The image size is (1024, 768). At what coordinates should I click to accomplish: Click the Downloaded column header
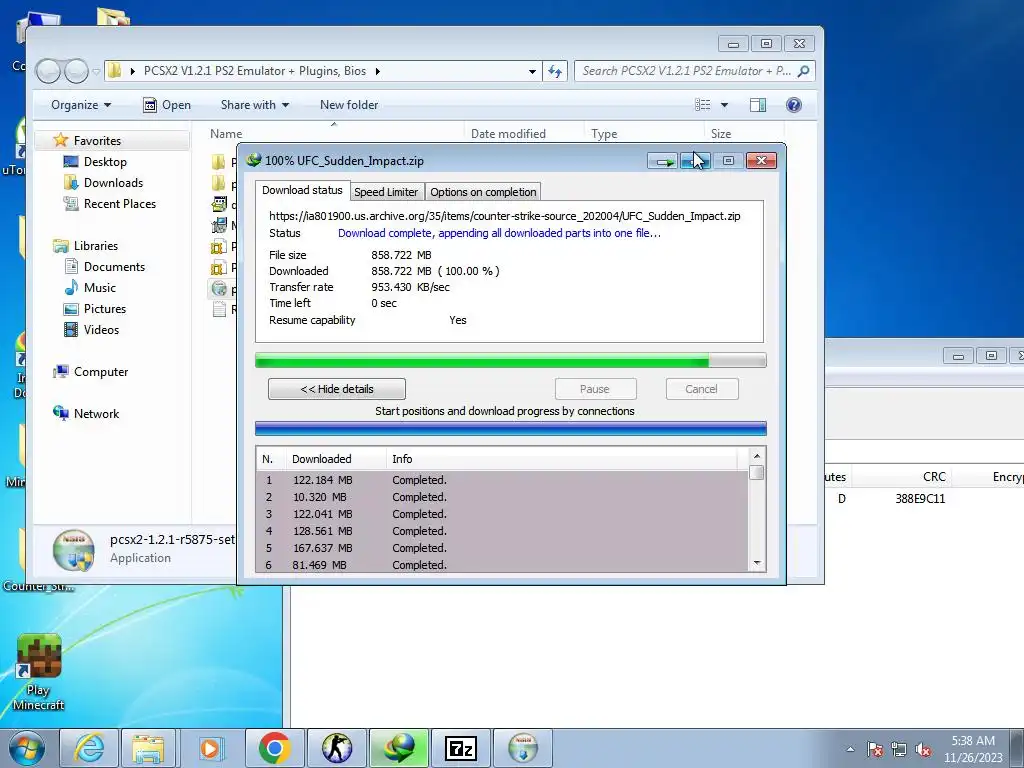[335, 459]
